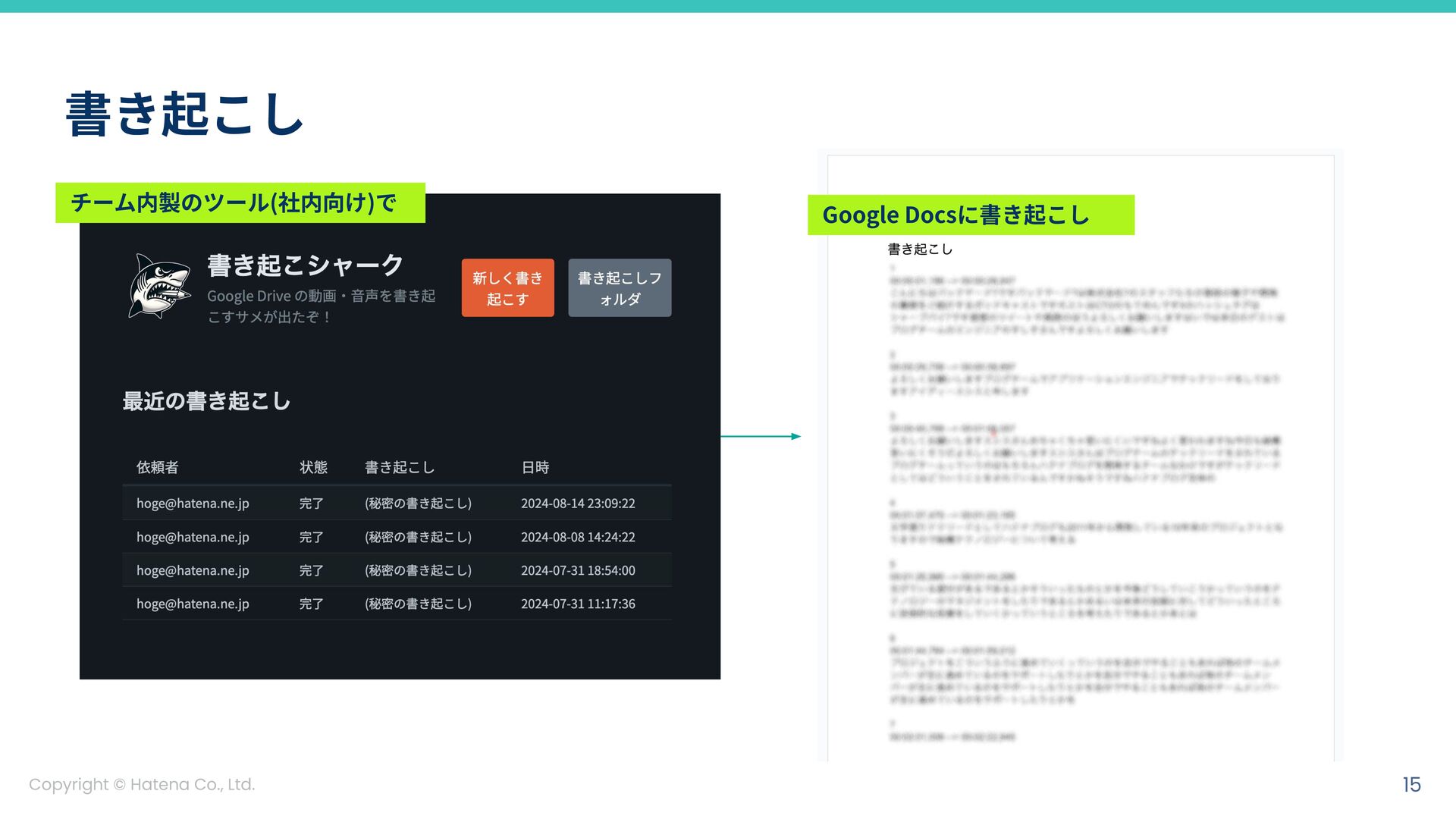Open transcription dated 2024-08-08 14:24:22
Image resolution: width=1456 pixels, height=819 pixels.
(x=577, y=537)
